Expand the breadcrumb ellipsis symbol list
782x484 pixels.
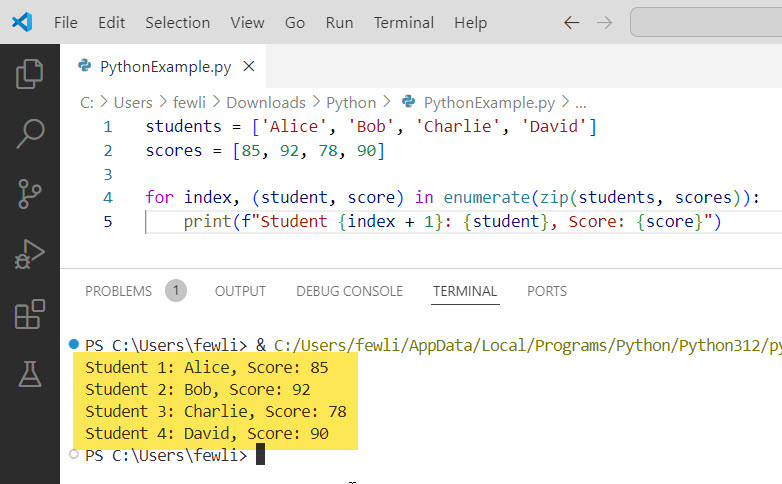click(x=581, y=104)
